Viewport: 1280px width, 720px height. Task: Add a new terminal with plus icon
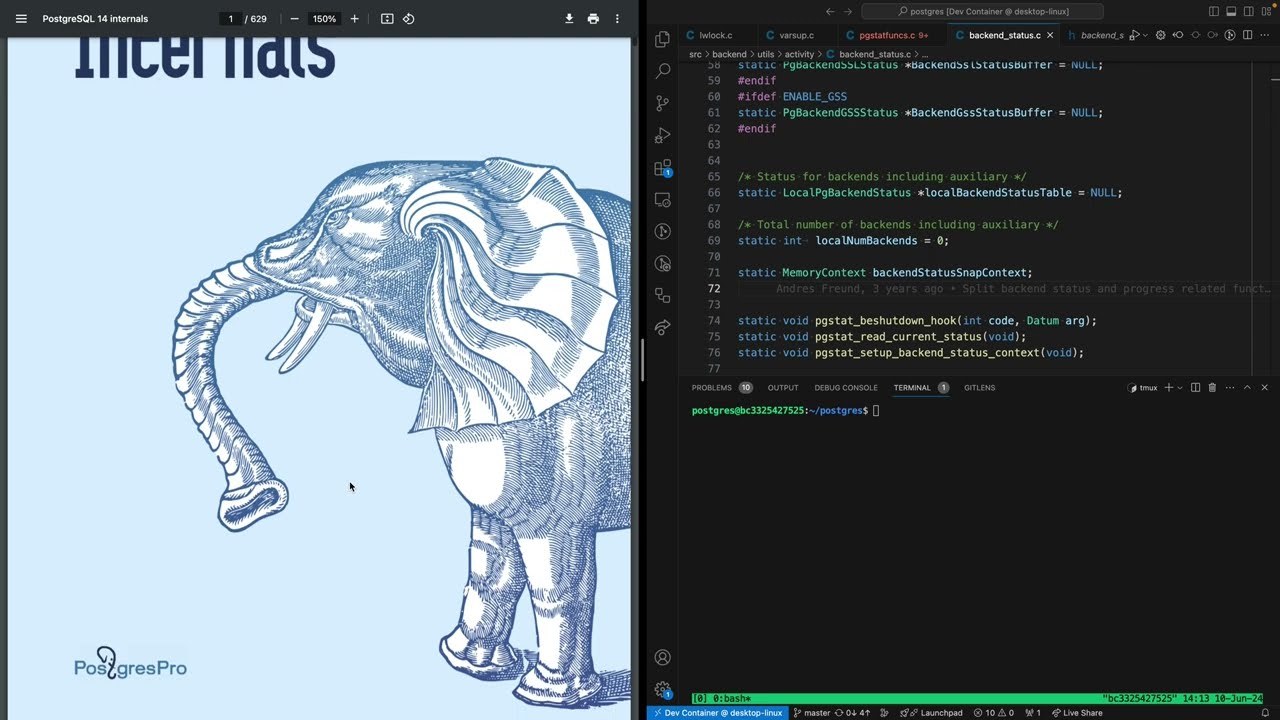[1168, 387]
